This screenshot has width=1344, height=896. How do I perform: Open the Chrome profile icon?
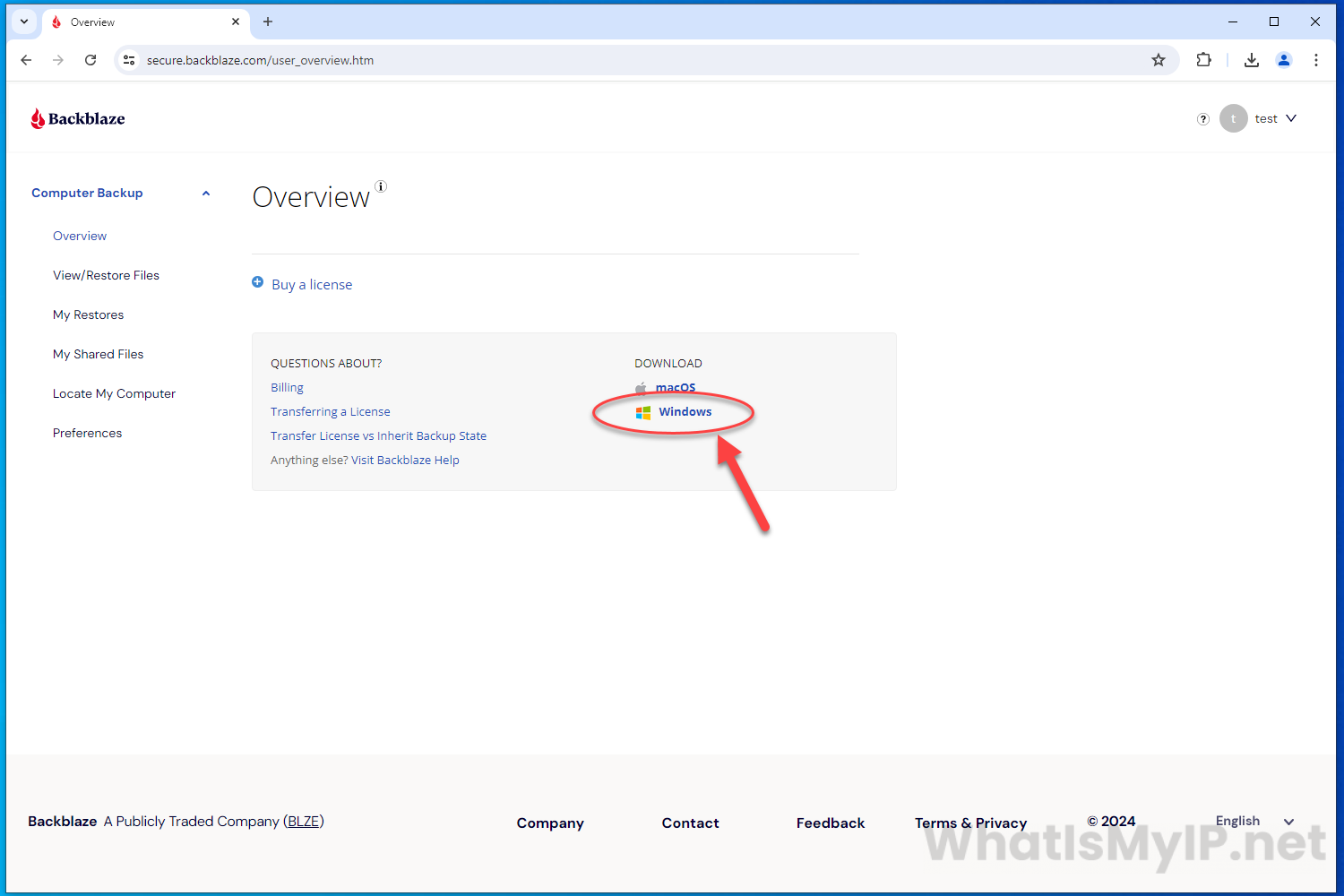1284,60
